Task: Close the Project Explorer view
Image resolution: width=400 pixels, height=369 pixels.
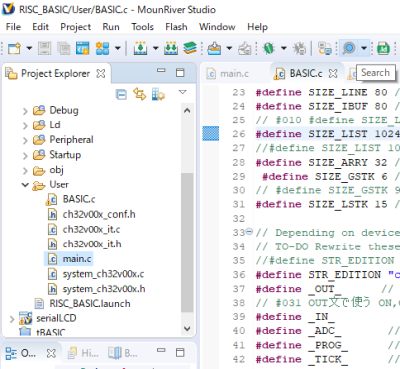Action: [x=101, y=73]
